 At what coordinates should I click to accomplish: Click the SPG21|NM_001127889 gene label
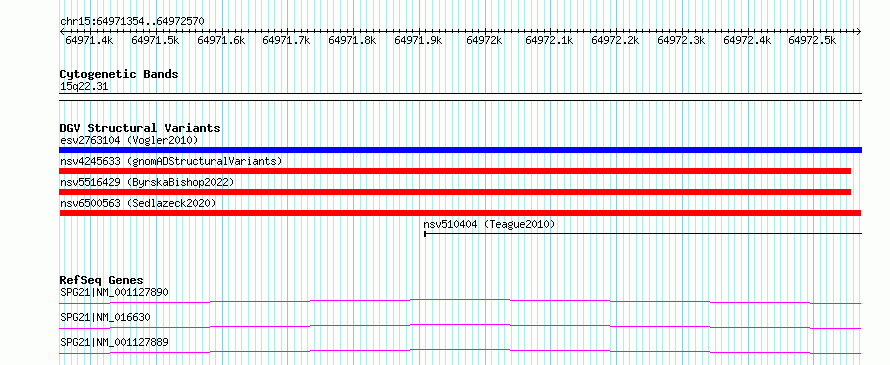point(114,342)
